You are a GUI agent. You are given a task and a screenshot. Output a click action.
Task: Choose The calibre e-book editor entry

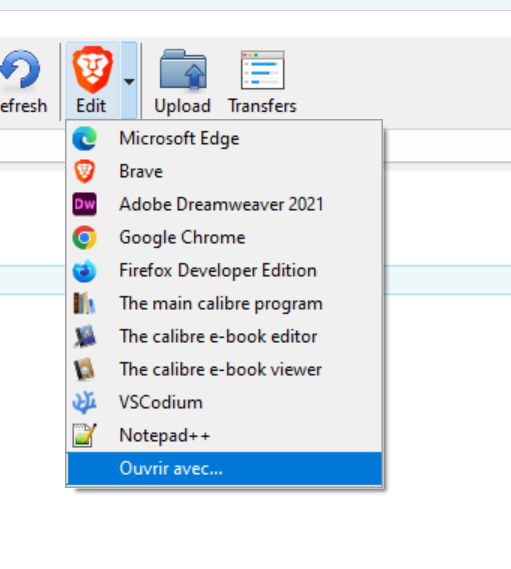click(224, 337)
